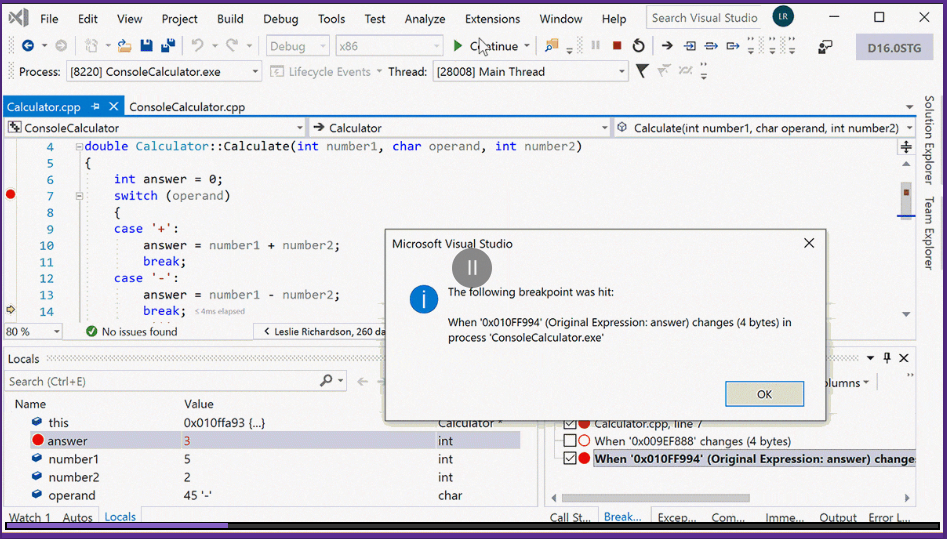Click the Open File folder icon
This screenshot has height=539, width=947.
click(124, 46)
